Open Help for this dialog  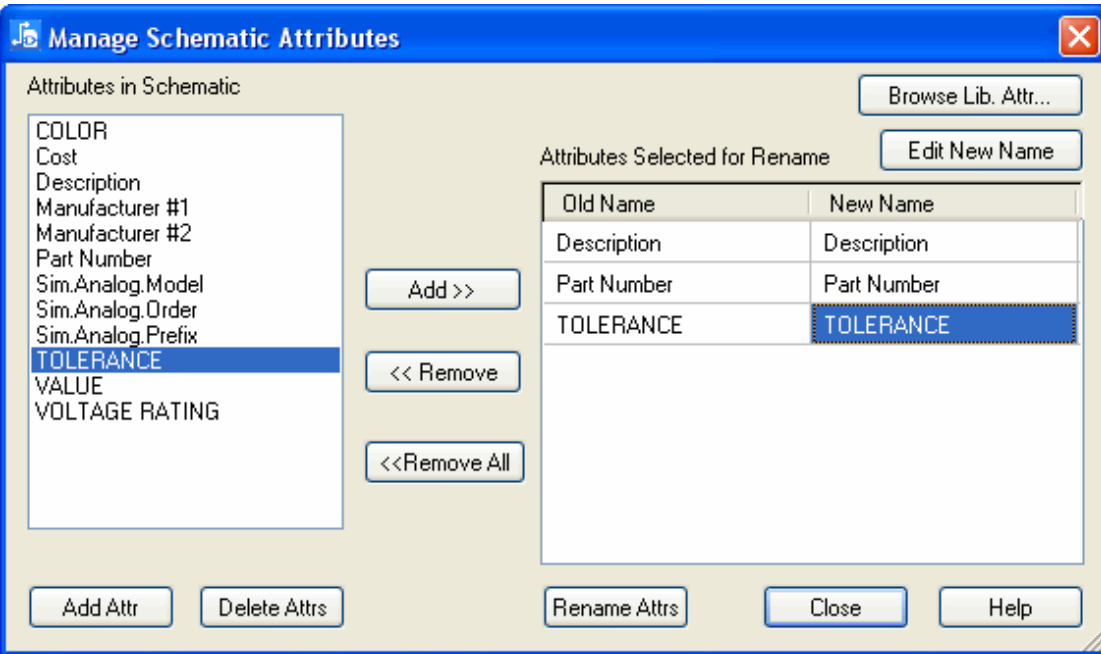pos(1009,607)
